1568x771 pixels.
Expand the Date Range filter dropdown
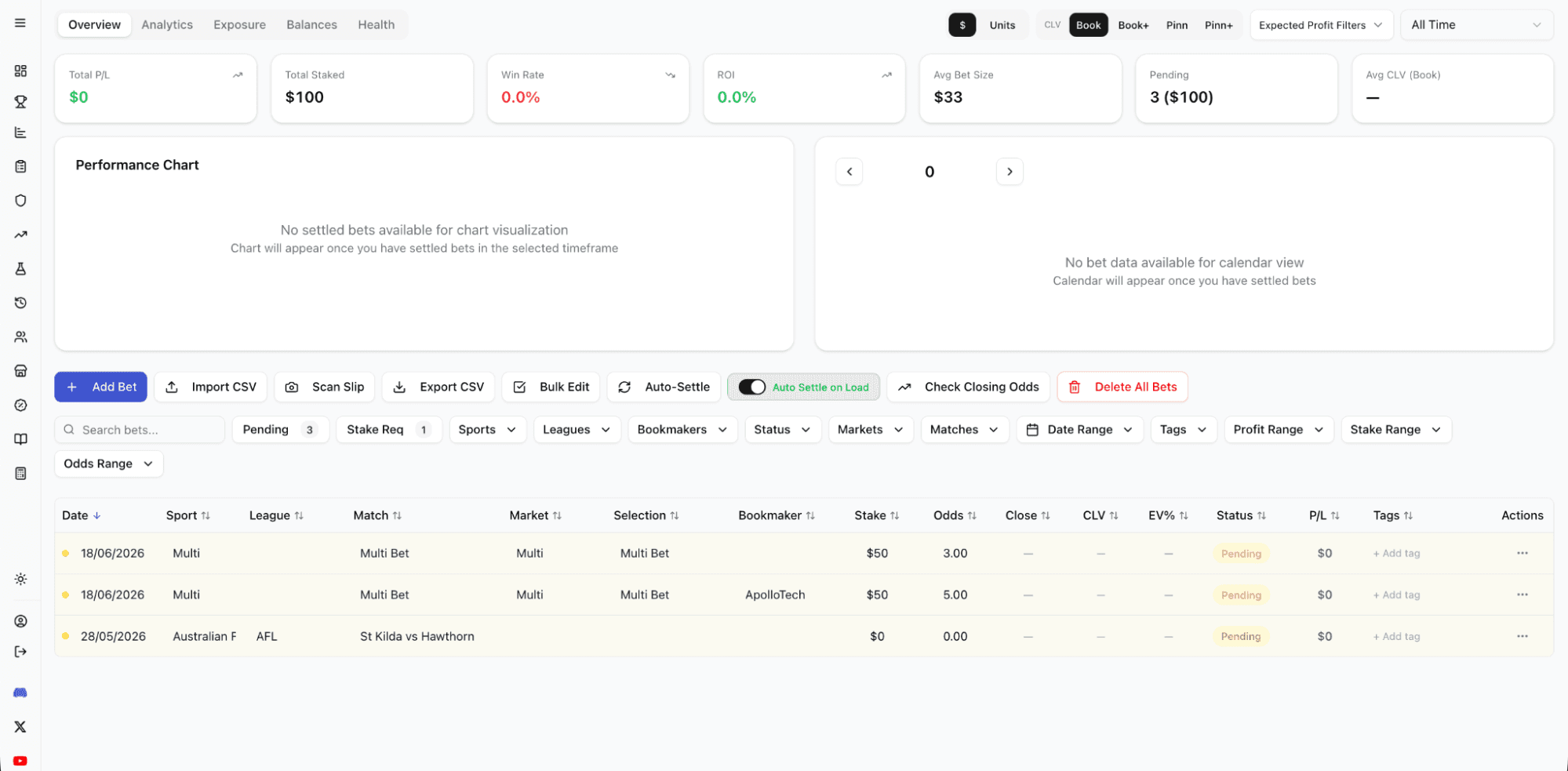pyautogui.click(x=1079, y=430)
